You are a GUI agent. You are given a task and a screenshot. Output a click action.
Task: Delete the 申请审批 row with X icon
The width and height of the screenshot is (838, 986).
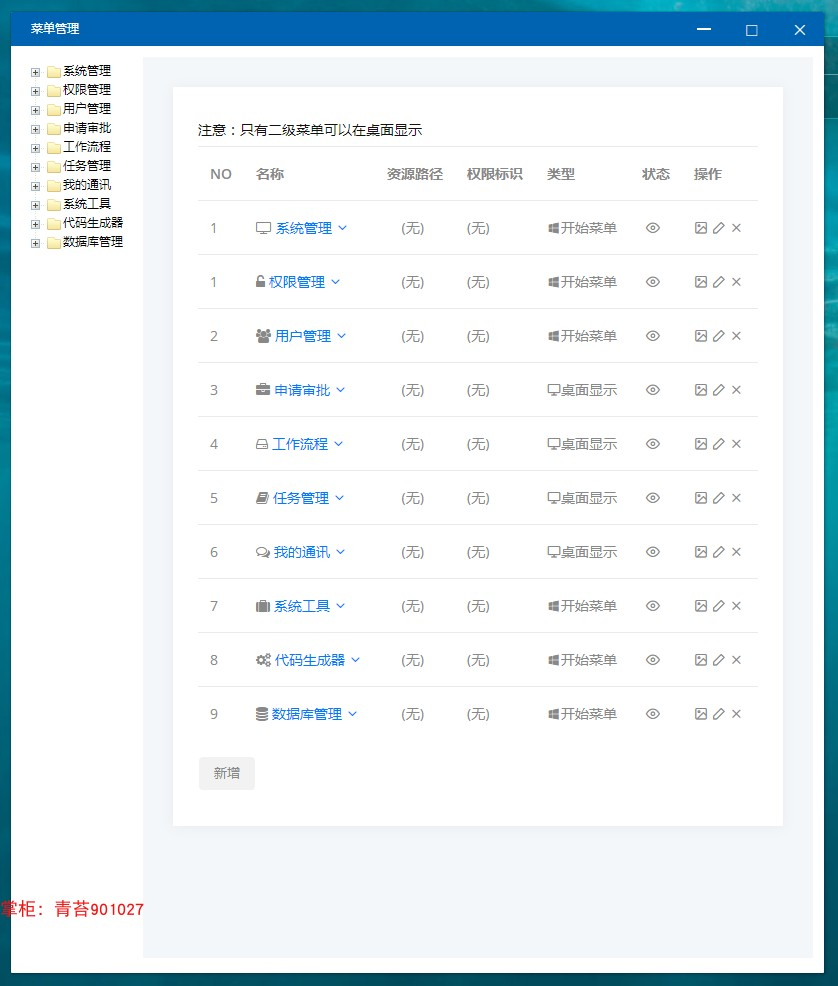pyautogui.click(x=736, y=390)
